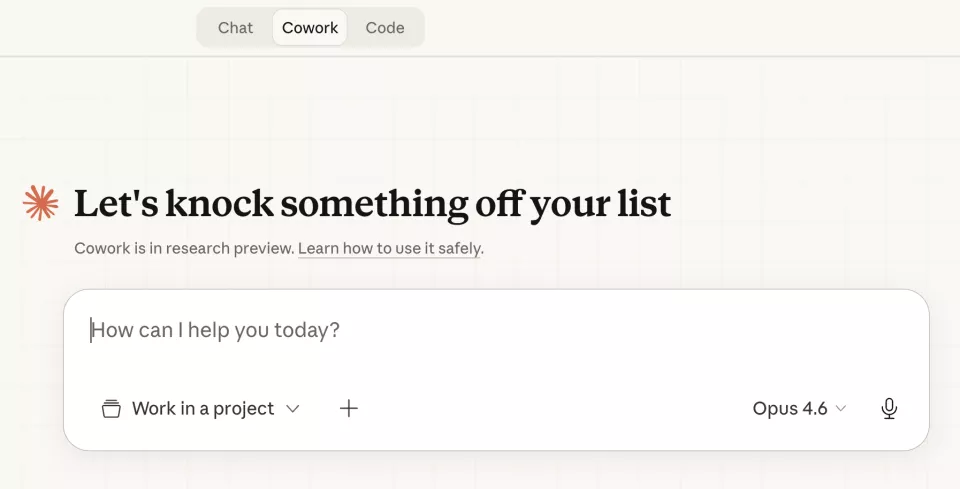Click the chevron next to Opus 4.6

click(841, 408)
